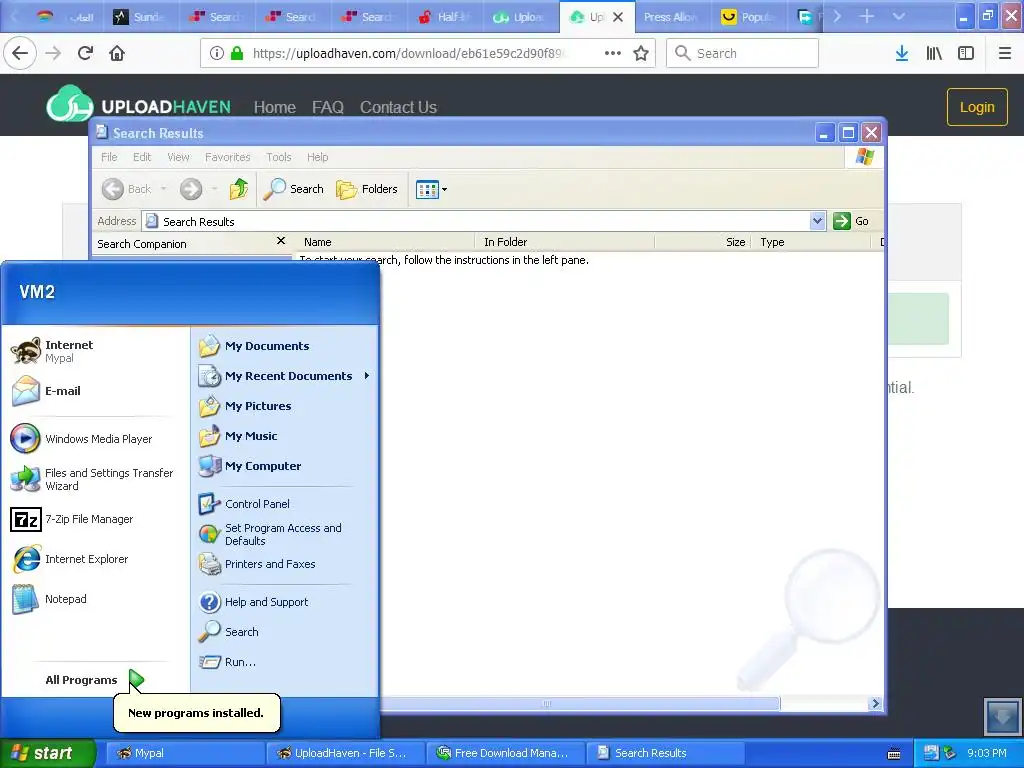The image size is (1024, 768).
Task: Expand My Recent Documents submenu
Action: point(284,376)
